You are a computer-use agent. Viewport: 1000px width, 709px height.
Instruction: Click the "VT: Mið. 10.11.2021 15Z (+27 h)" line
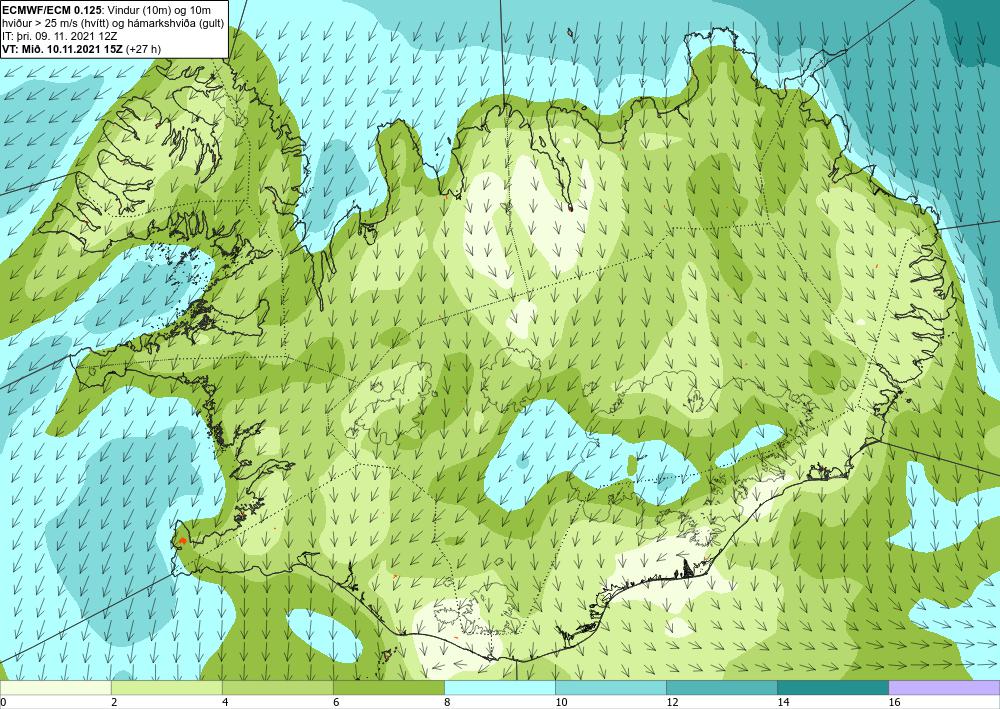[82, 49]
